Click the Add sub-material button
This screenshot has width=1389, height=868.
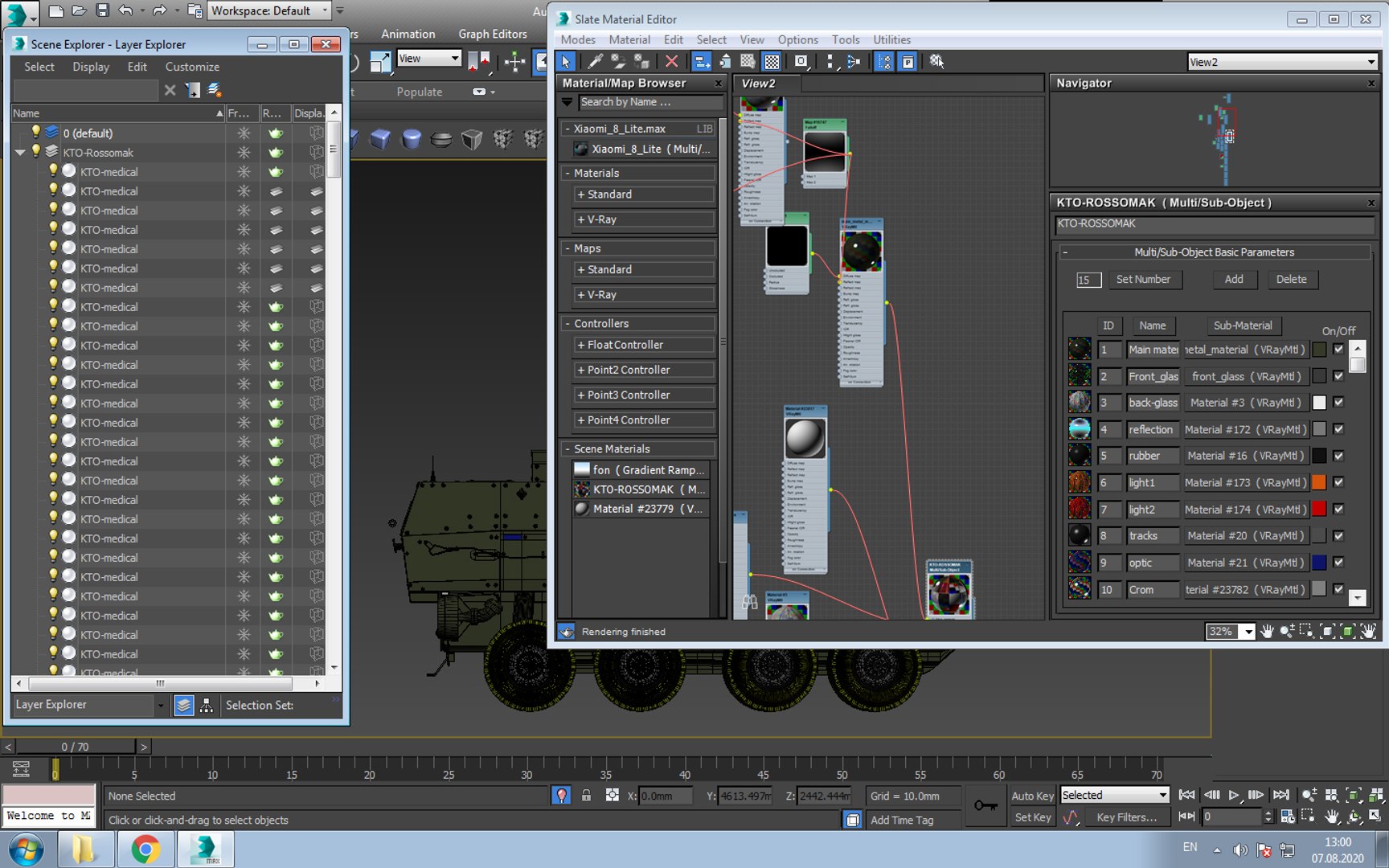(1234, 279)
